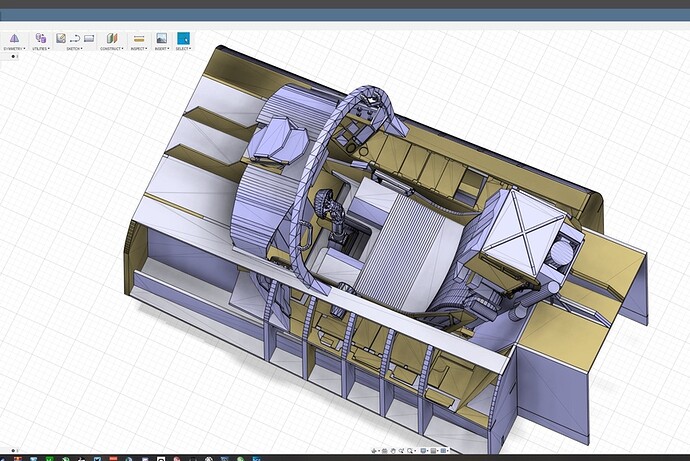Activate the blue Select tool icon

tap(183, 38)
